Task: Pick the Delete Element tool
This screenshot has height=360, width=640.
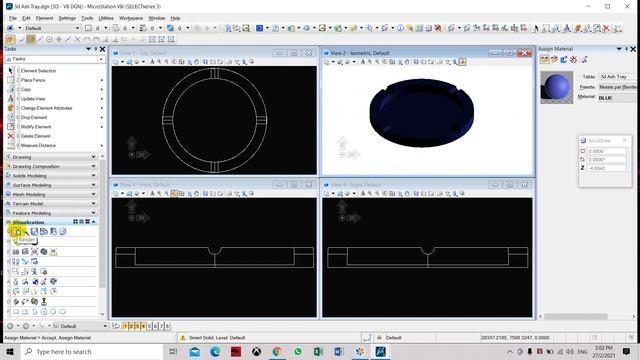Action: point(36,136)
